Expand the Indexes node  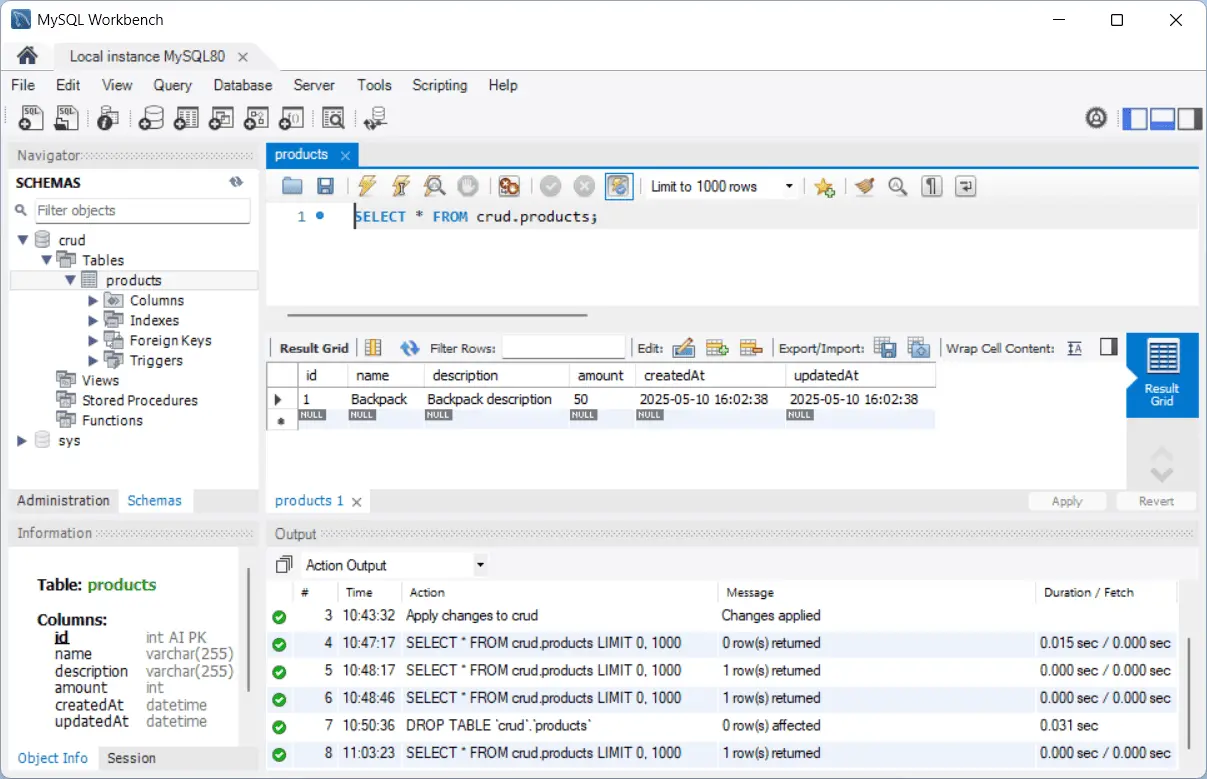[93, 320]
